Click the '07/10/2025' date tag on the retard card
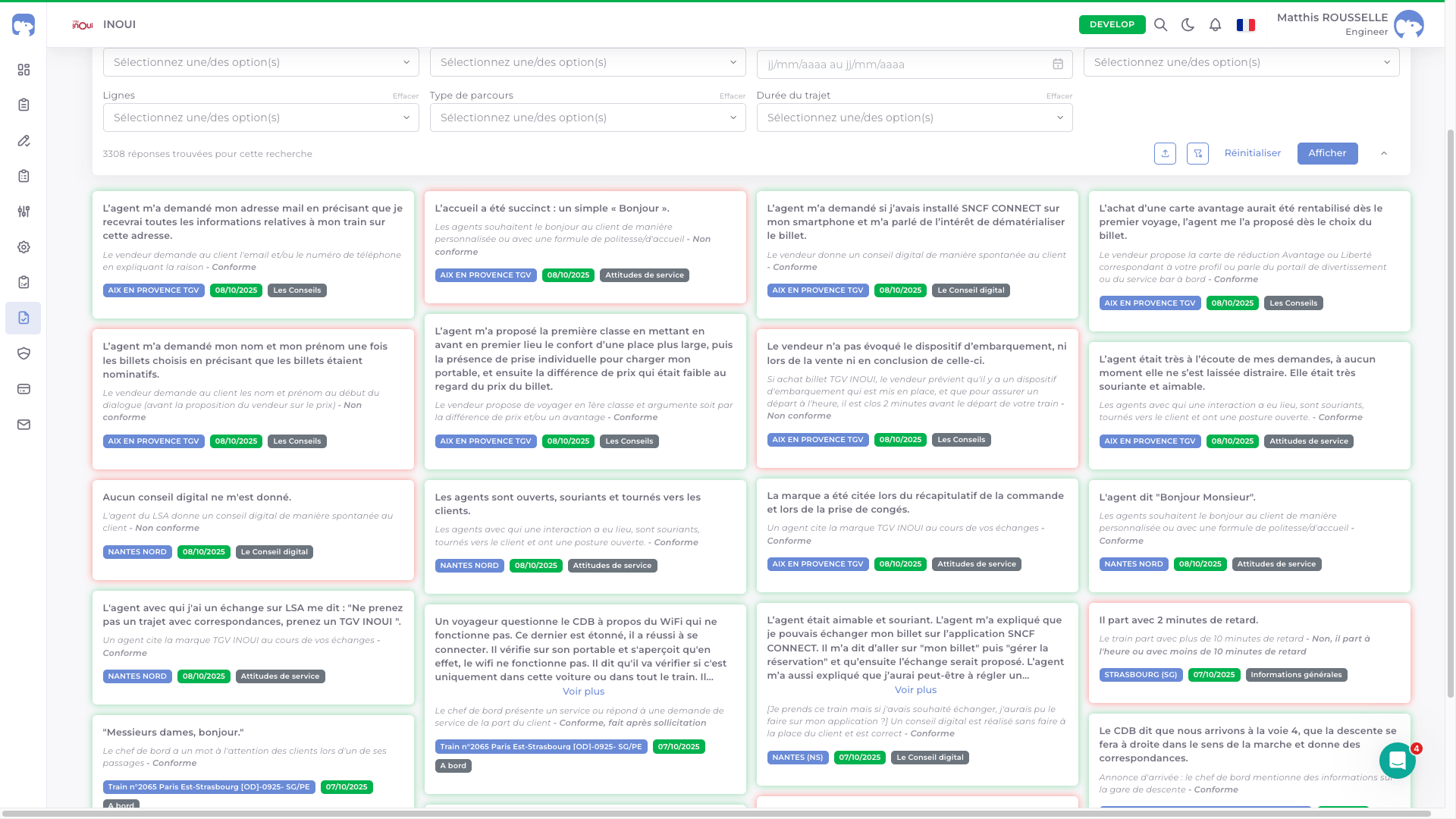 click(1214, 675)
